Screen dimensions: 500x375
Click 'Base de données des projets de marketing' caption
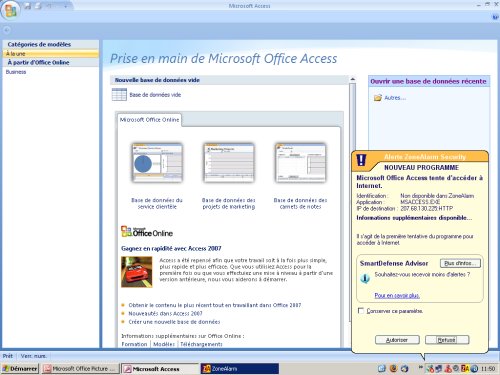[229, 203]
